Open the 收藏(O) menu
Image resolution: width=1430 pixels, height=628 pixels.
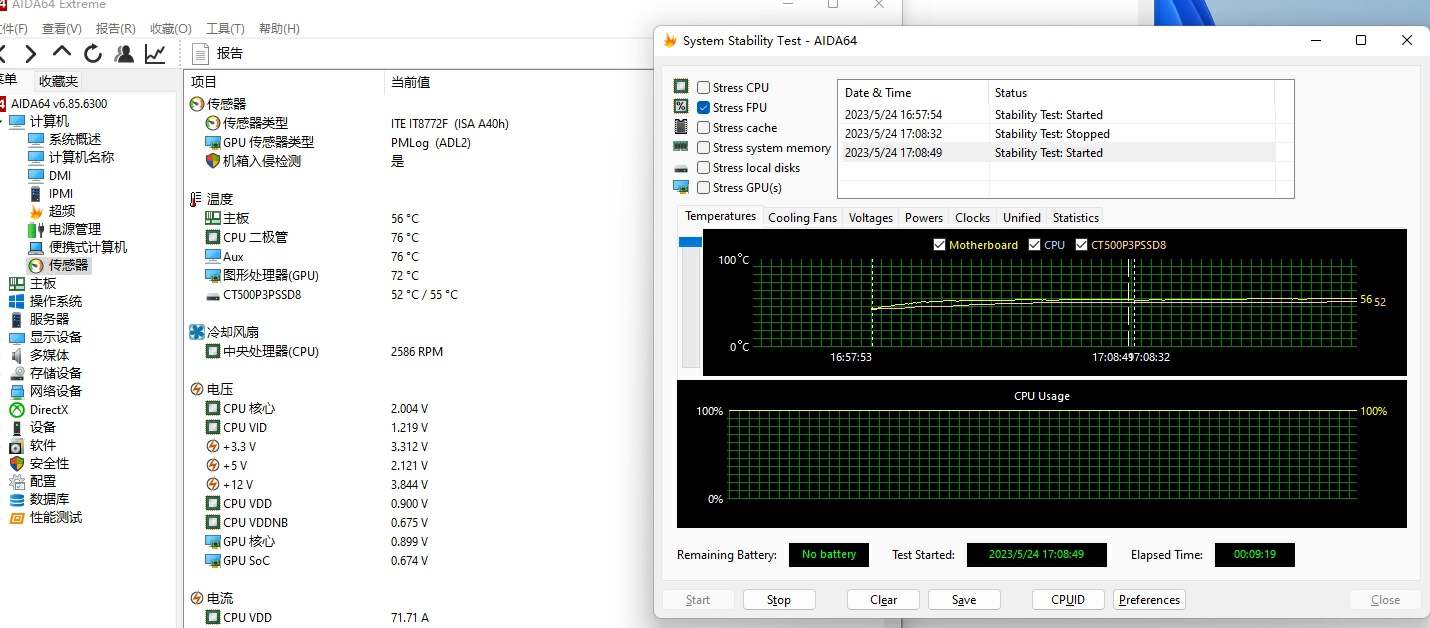[170, 29]
